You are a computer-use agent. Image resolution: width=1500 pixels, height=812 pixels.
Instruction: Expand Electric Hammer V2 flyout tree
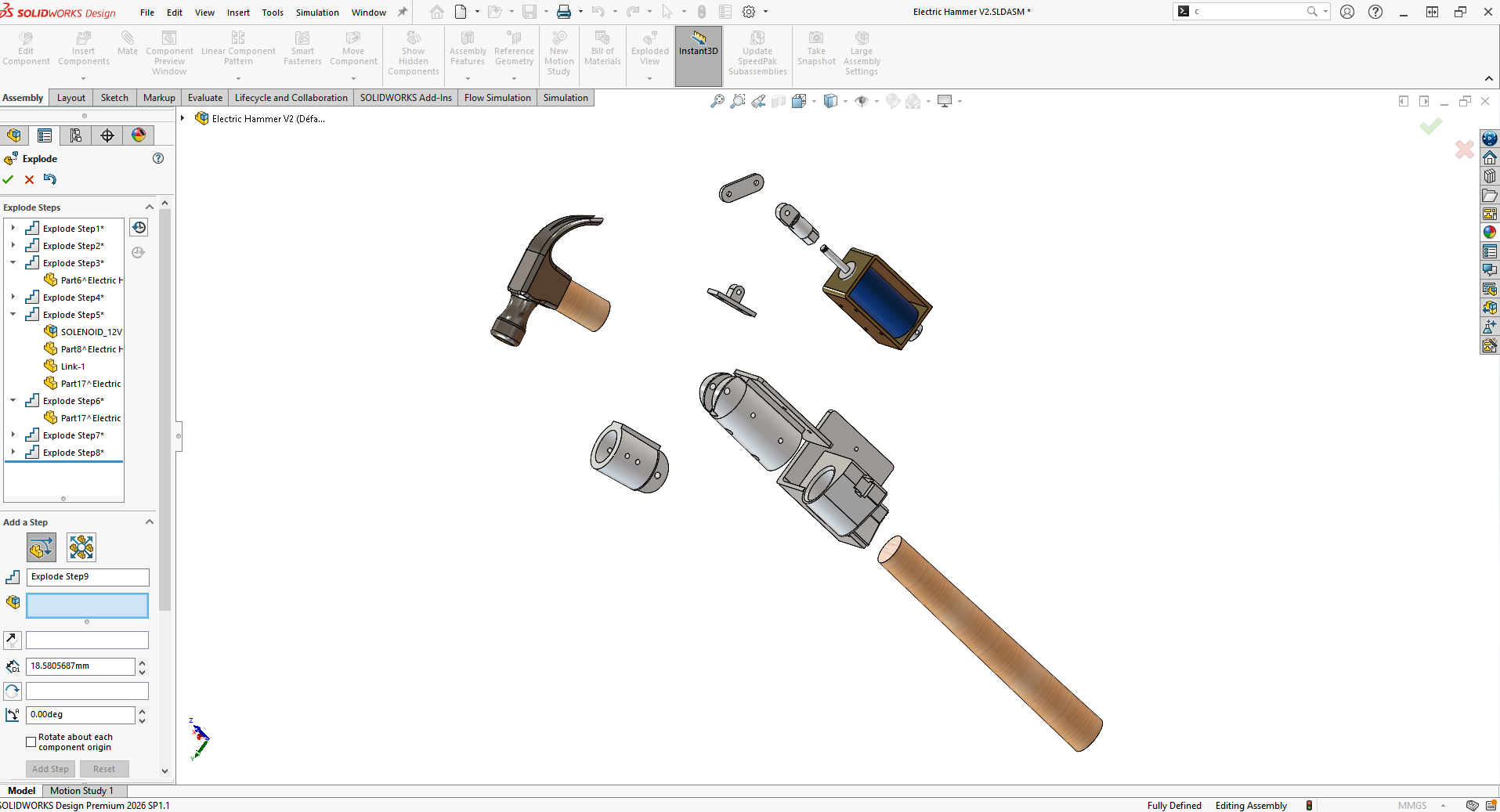coord(183,118)
